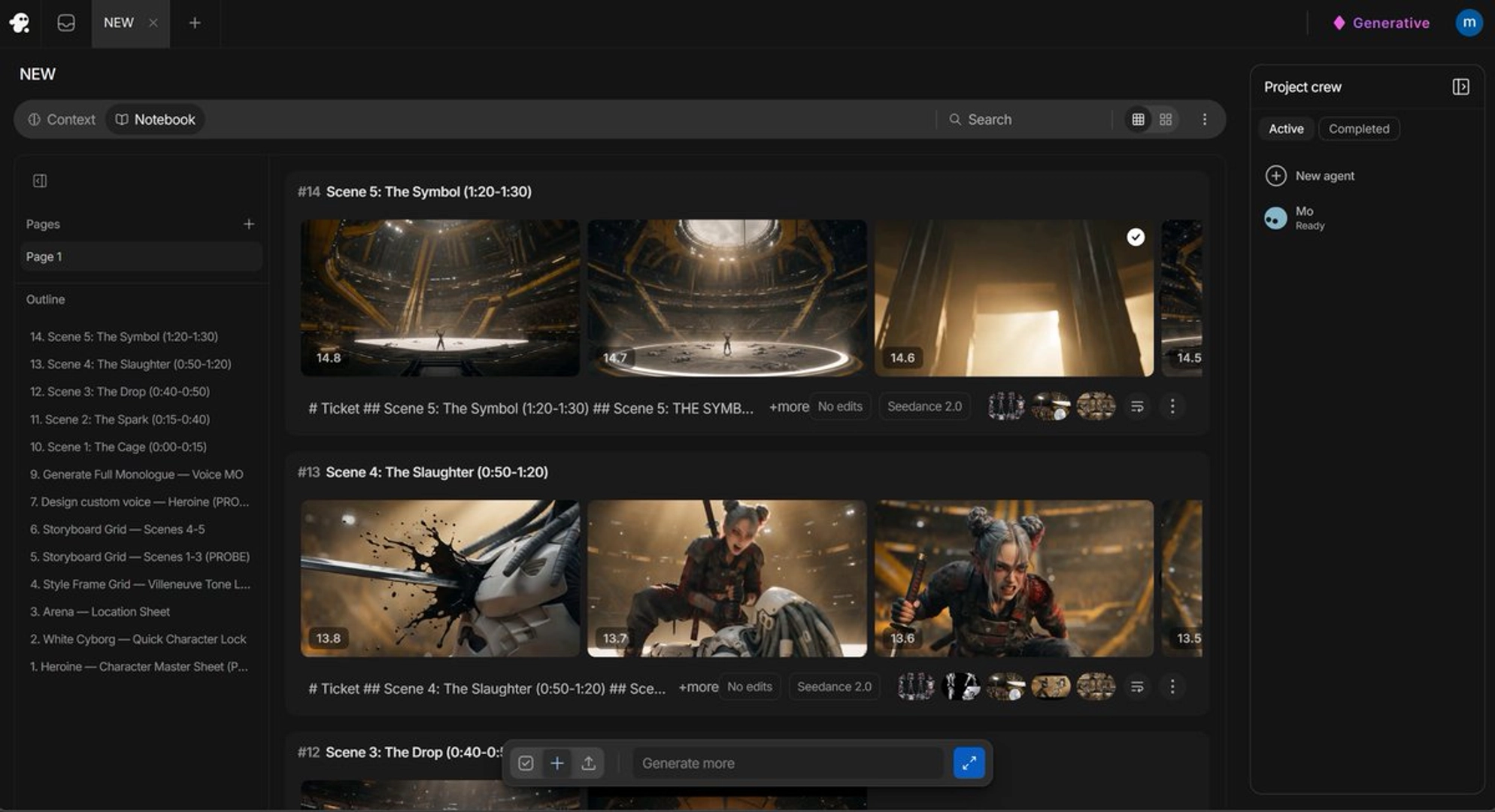1495x812 pixels.
Task: Click upload icon in generate bar
Action: (588, 763)
